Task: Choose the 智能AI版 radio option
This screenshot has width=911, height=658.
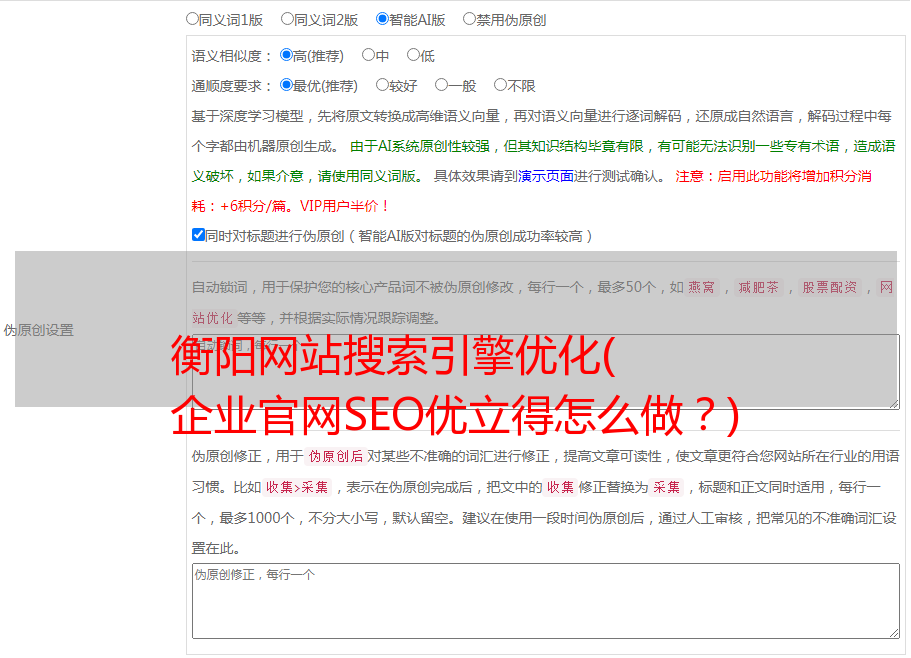Action: (382, 19)
